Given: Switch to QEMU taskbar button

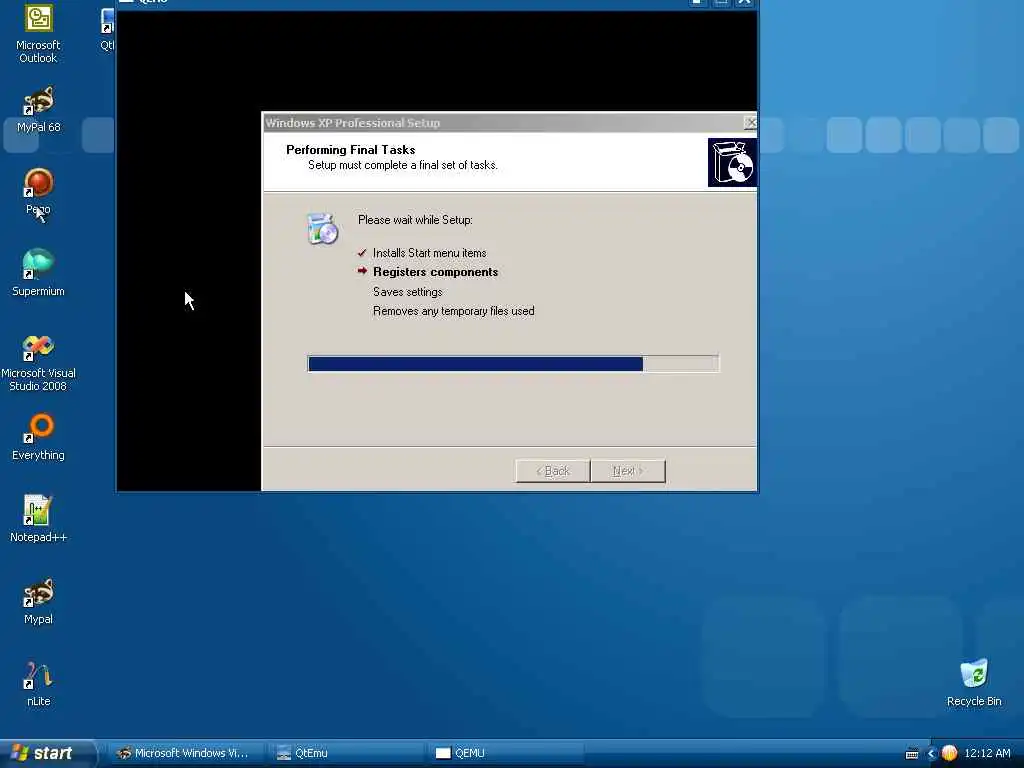Looking at the screenshot, I should click(x=504, y=753).
